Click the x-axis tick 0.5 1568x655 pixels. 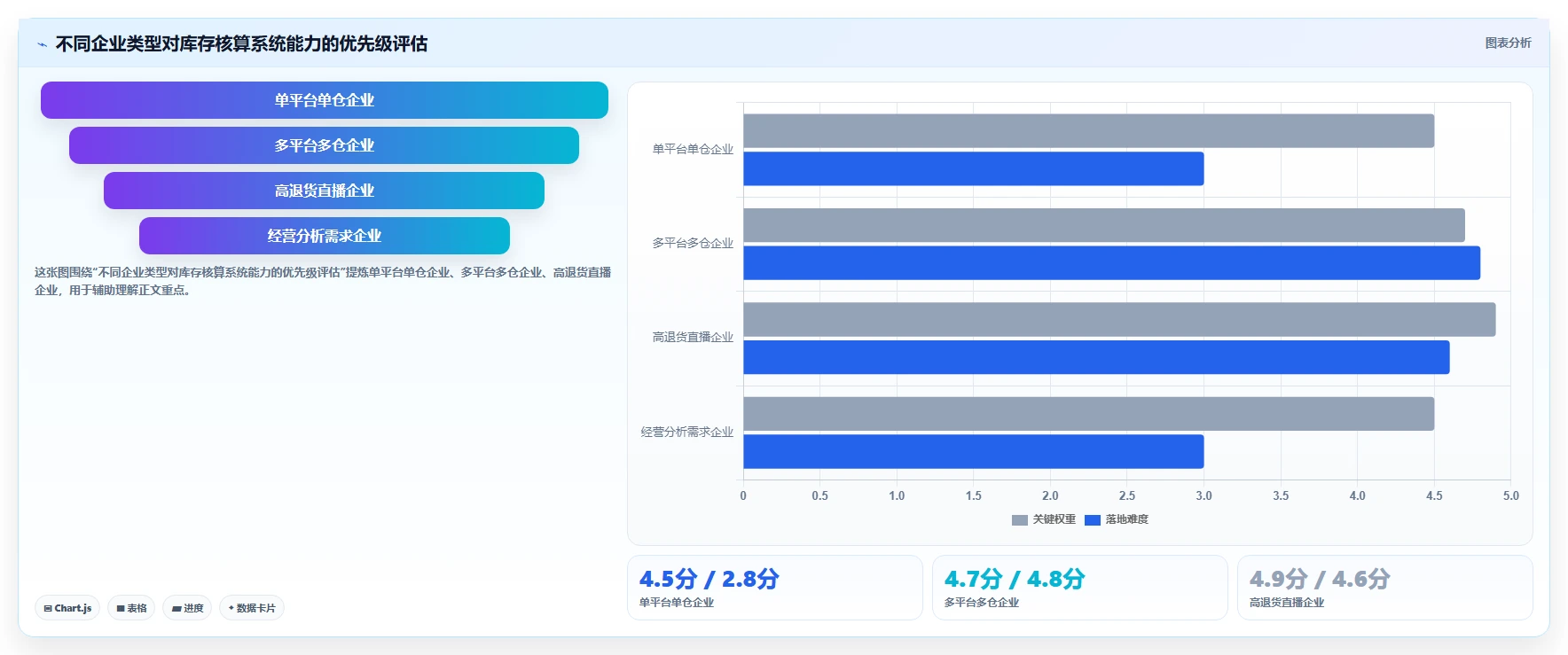(x=819, y=496)
